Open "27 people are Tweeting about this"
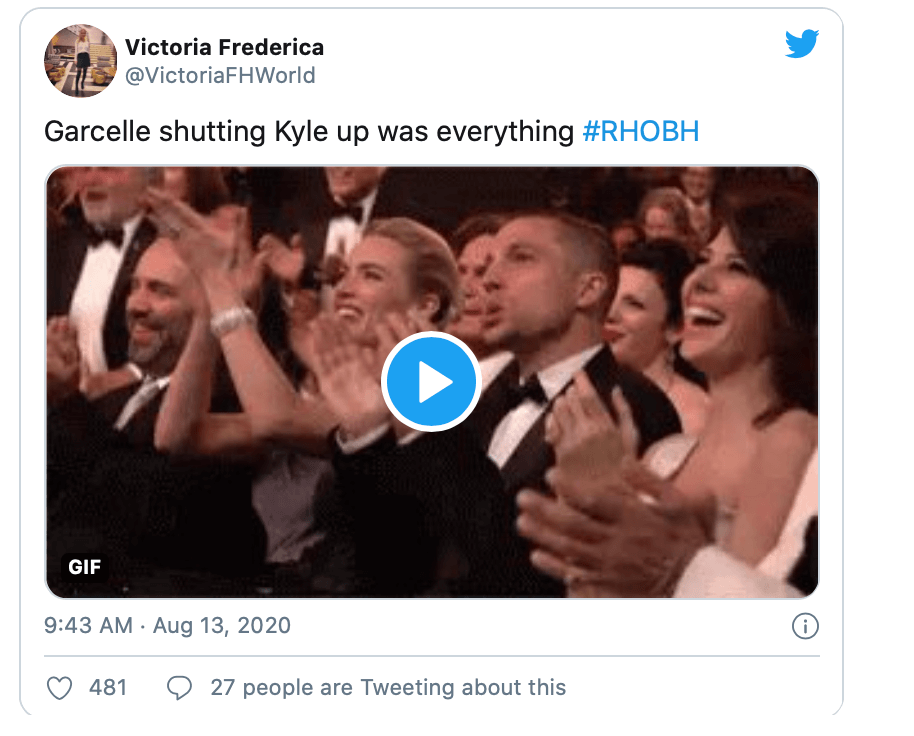The image size is (914, 736). coord(388,687)
